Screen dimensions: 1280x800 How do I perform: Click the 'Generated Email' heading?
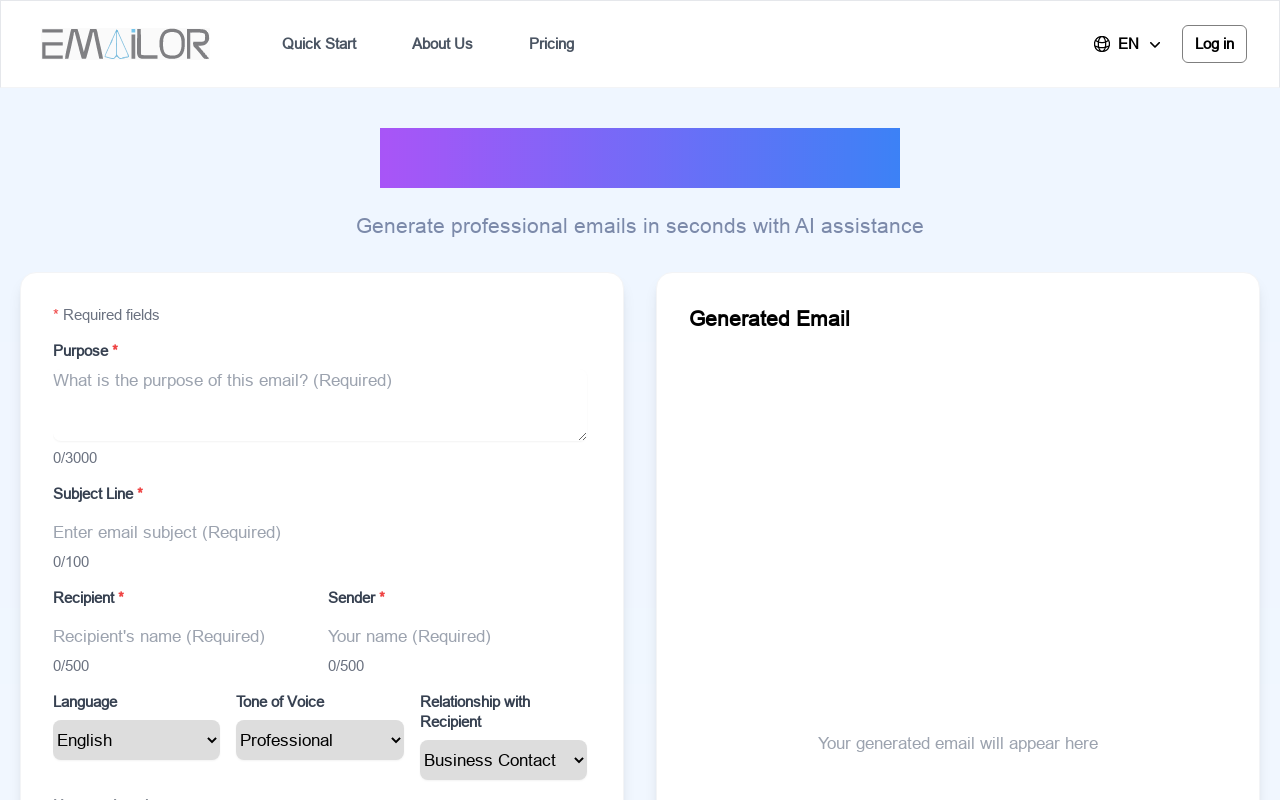770,319
